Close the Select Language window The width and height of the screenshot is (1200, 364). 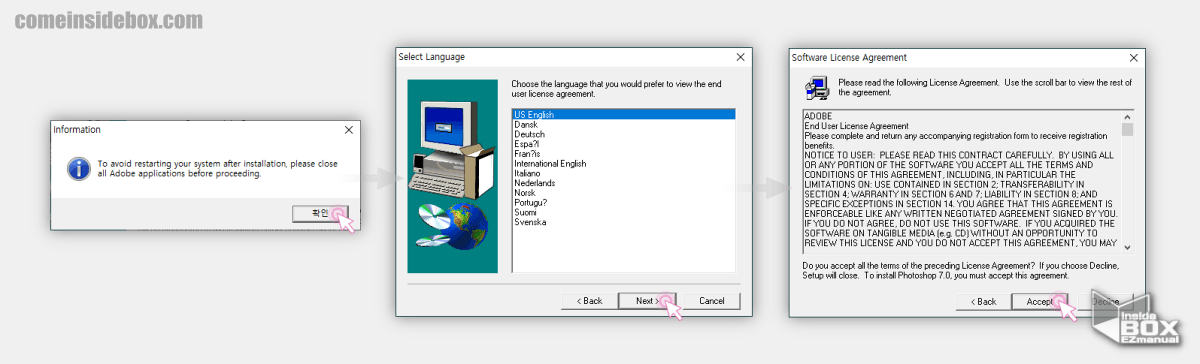point(740,57)
